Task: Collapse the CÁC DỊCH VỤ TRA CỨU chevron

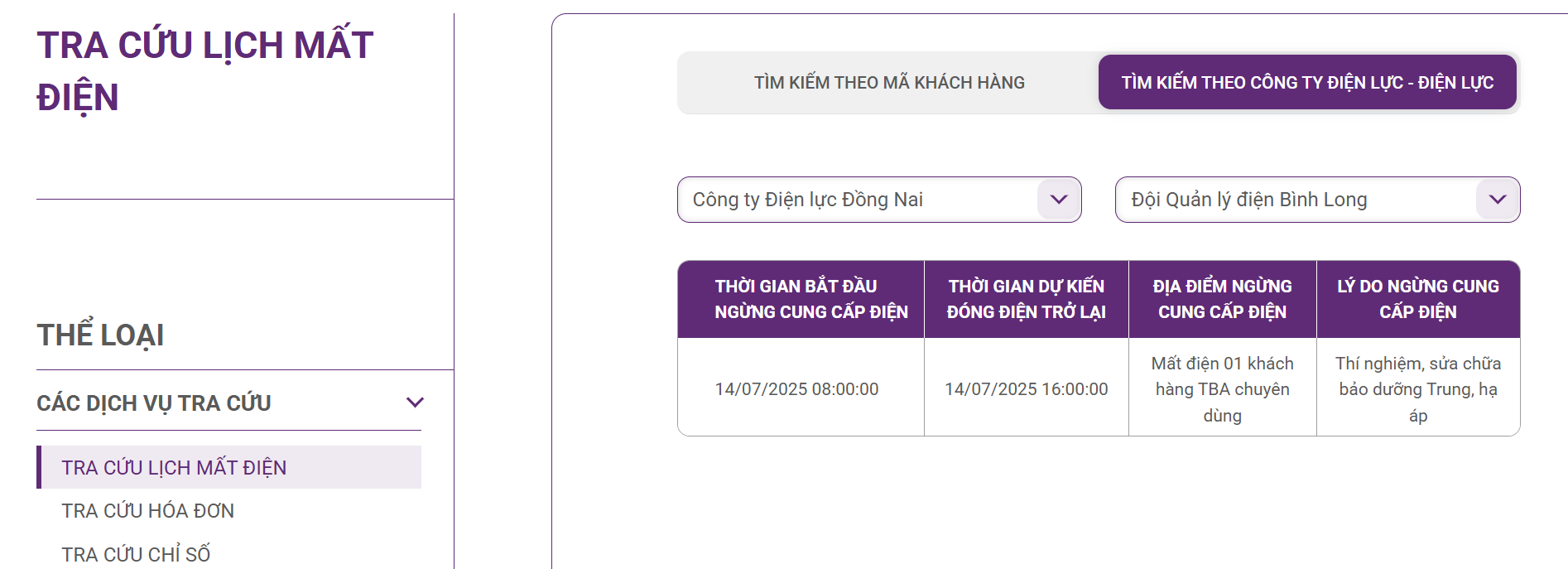Action: tap(415, 403)
